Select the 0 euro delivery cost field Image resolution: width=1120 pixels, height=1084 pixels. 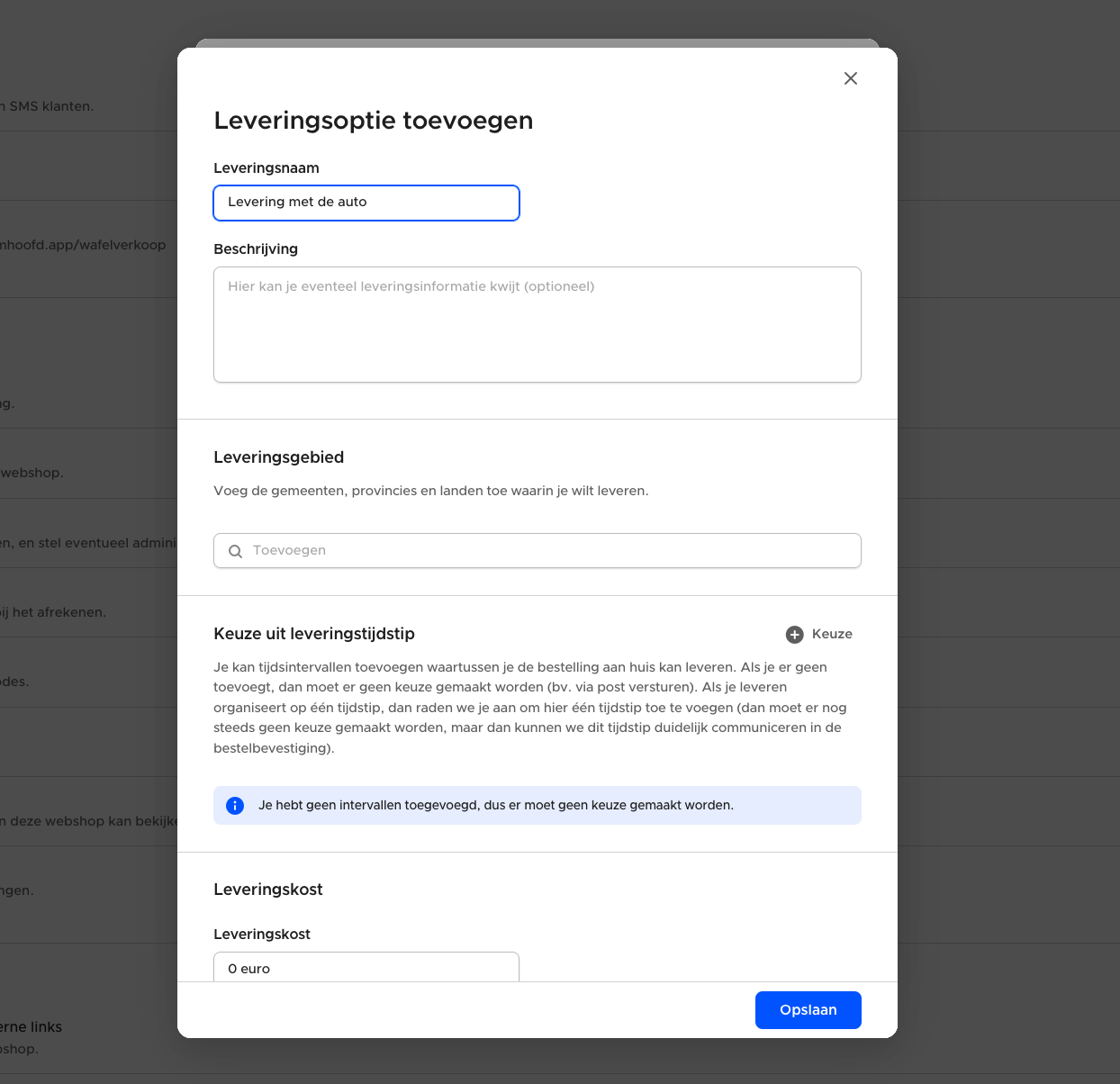(366, 968)
